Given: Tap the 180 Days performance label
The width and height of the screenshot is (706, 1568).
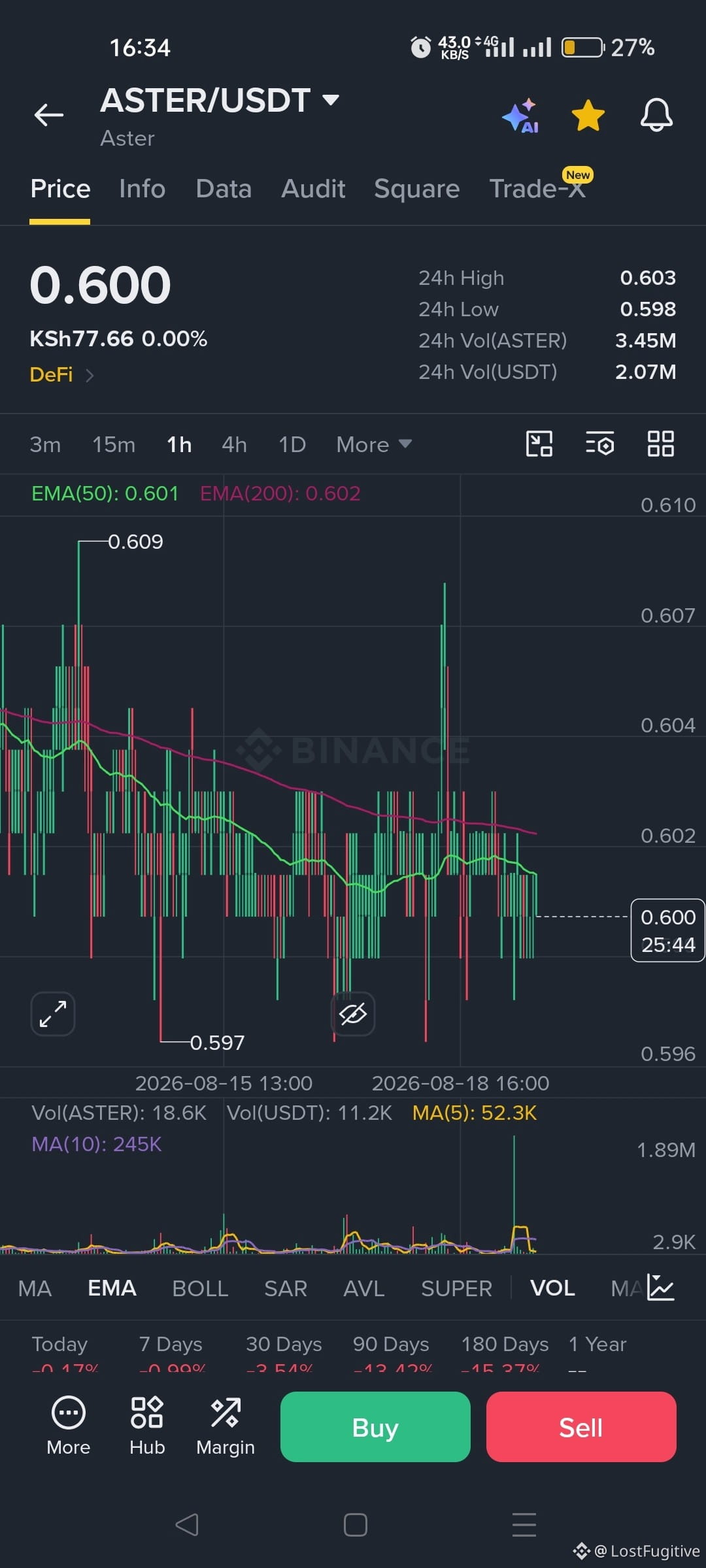Looking at the screenshot, I should (x=505, y=1344).
